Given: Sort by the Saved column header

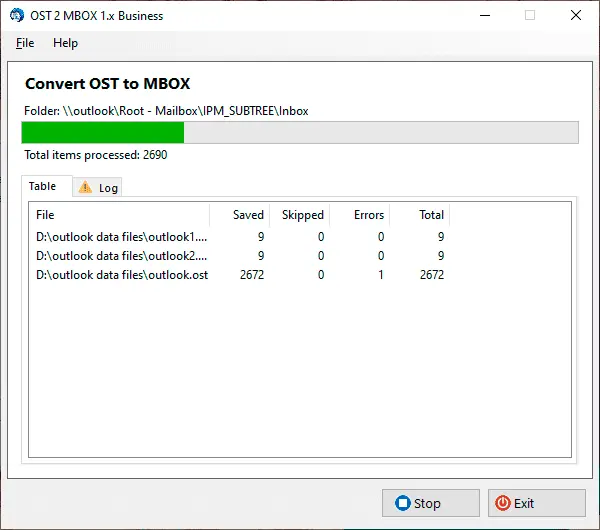Looking at the screenshot, I should (x=240, y=215).
